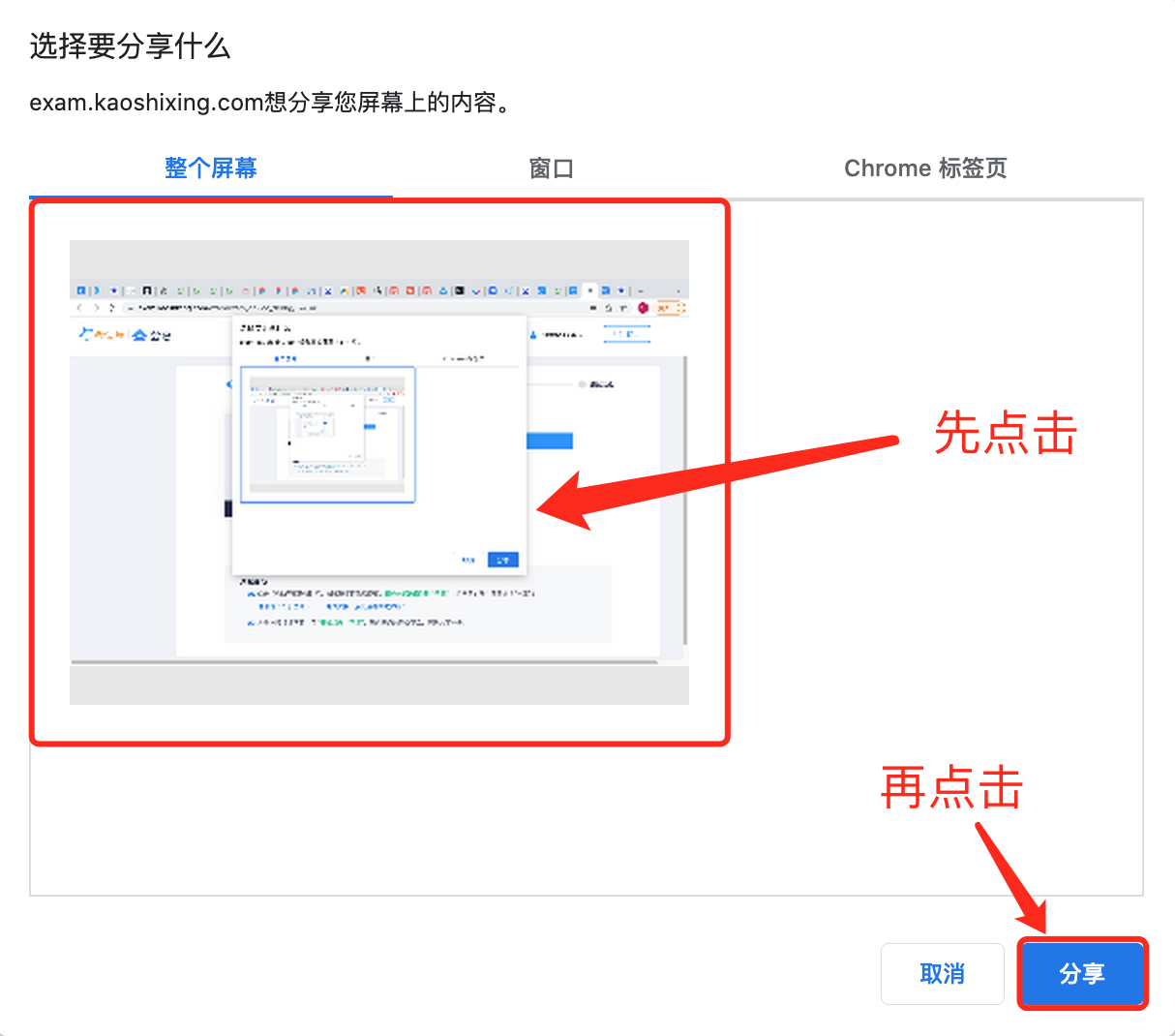1175x1036 pixels.
Task: Click the orange extension icon in the previewed toolbar
Action: pos(670,308)
